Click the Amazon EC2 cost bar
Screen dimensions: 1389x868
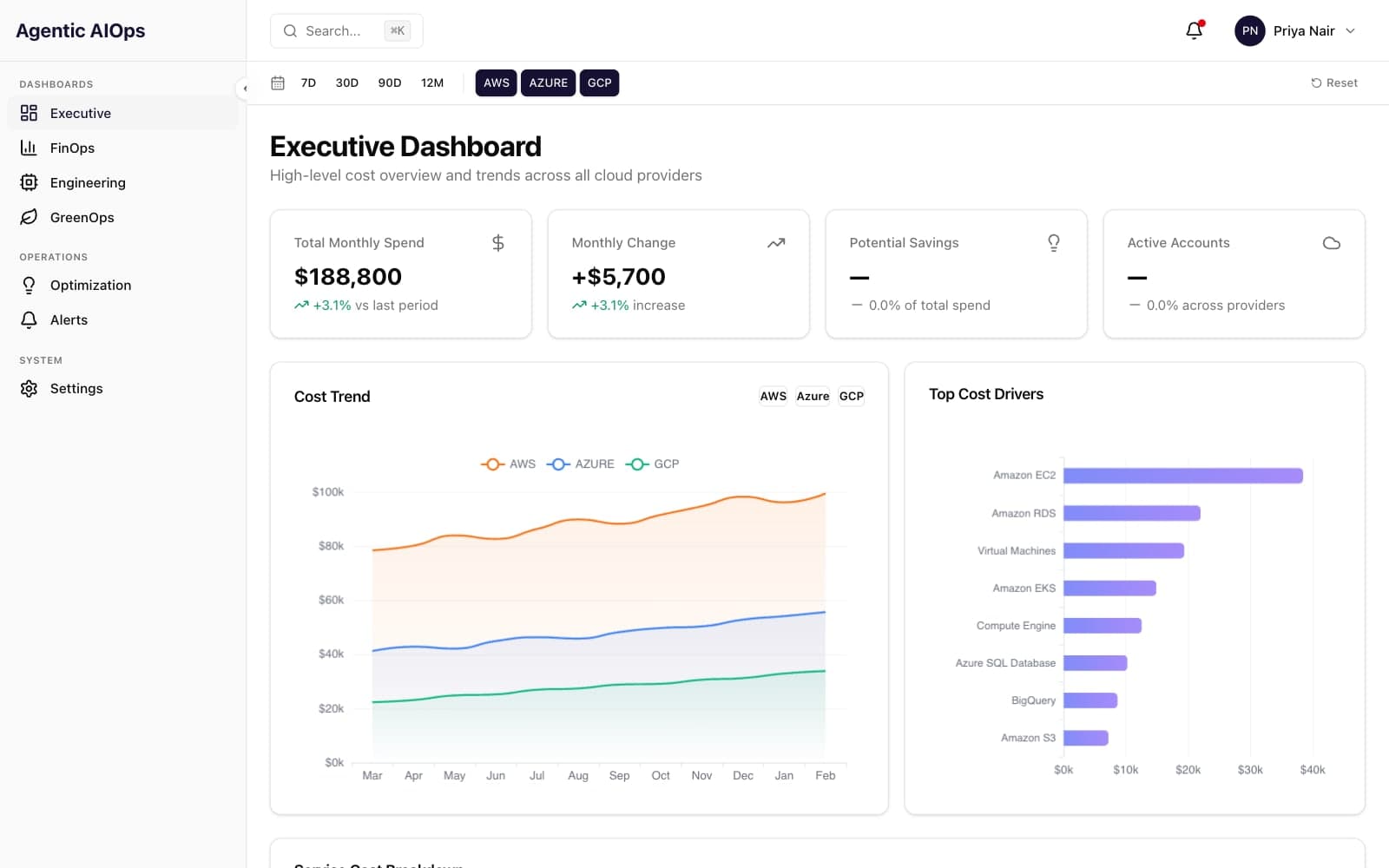click(x=1183, y=476)
